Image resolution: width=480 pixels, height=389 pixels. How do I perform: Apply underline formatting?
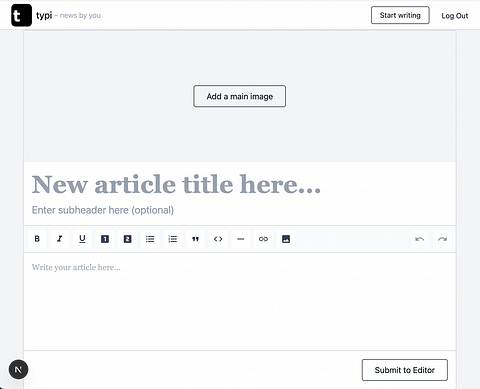[x=82, y=239]
